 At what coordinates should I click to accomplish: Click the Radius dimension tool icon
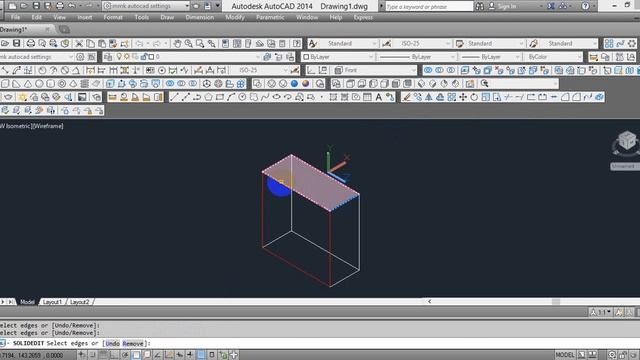point(42,70)
